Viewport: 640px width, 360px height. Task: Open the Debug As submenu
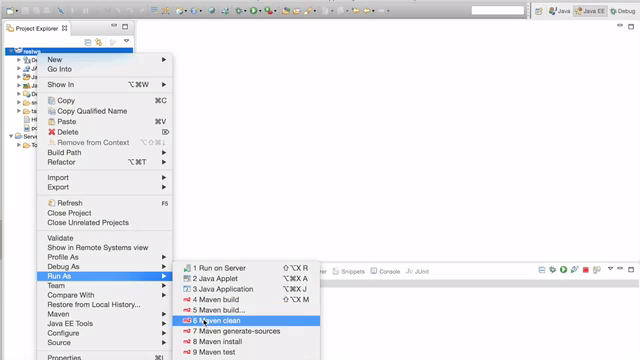click(104, 267)
